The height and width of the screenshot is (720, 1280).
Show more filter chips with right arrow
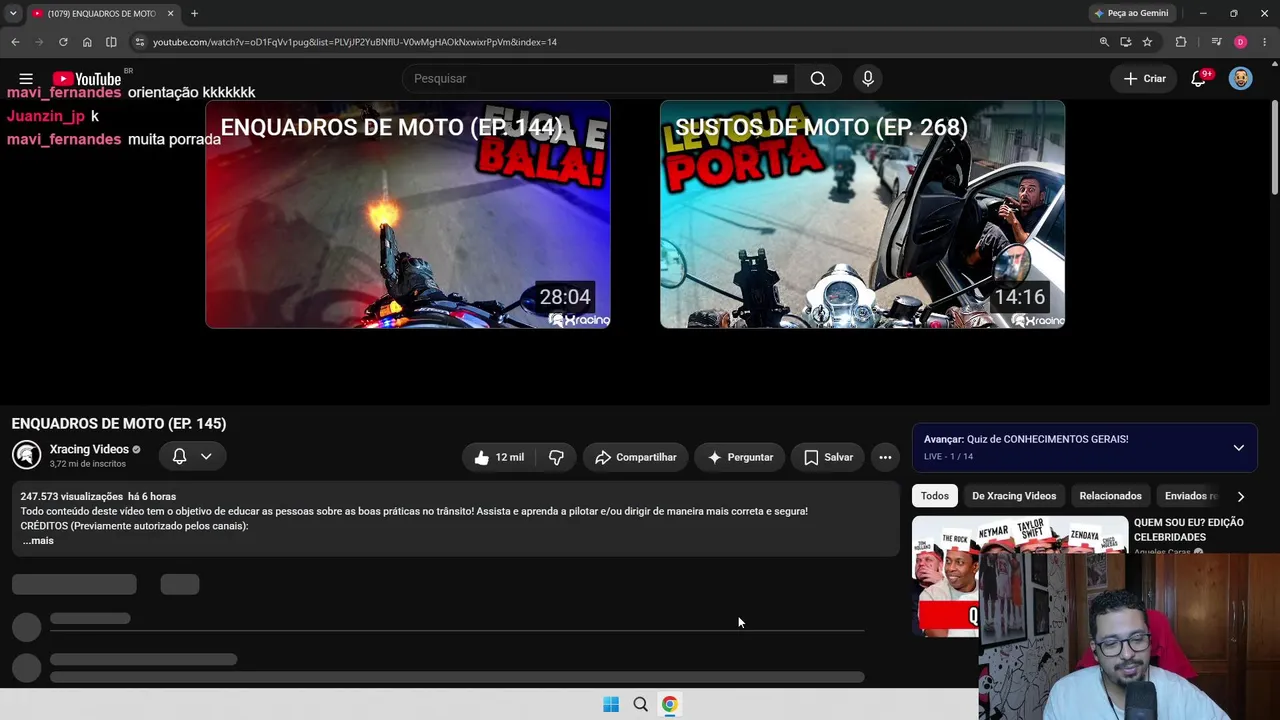click(x=1241, y=496)
